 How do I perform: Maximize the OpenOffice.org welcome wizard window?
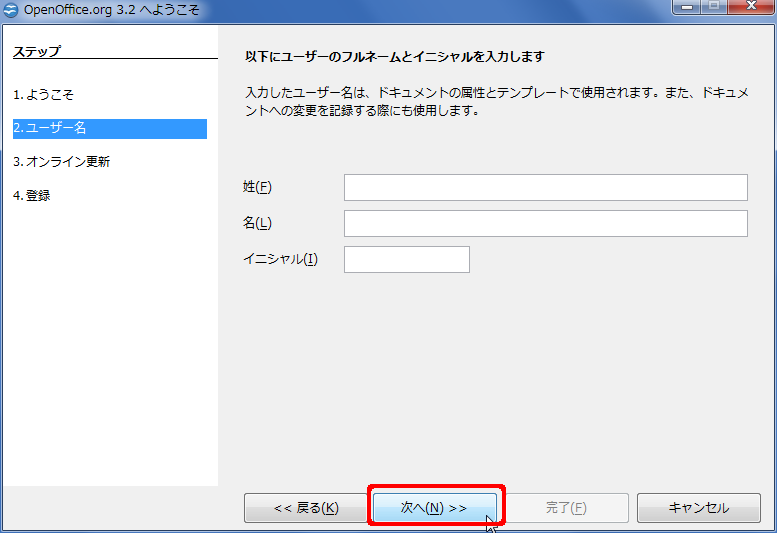pos(715,8)
